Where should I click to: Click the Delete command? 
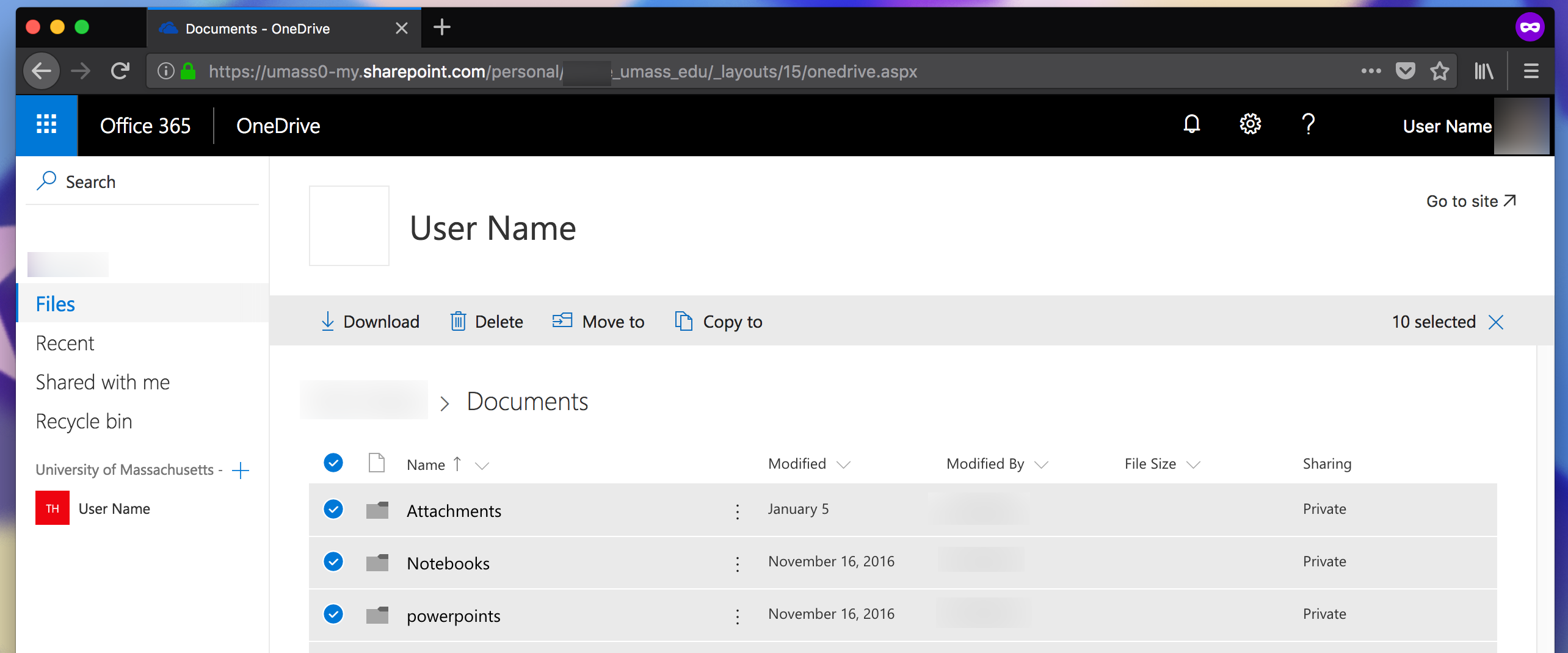pyautogui.click(x=487, y=322)
